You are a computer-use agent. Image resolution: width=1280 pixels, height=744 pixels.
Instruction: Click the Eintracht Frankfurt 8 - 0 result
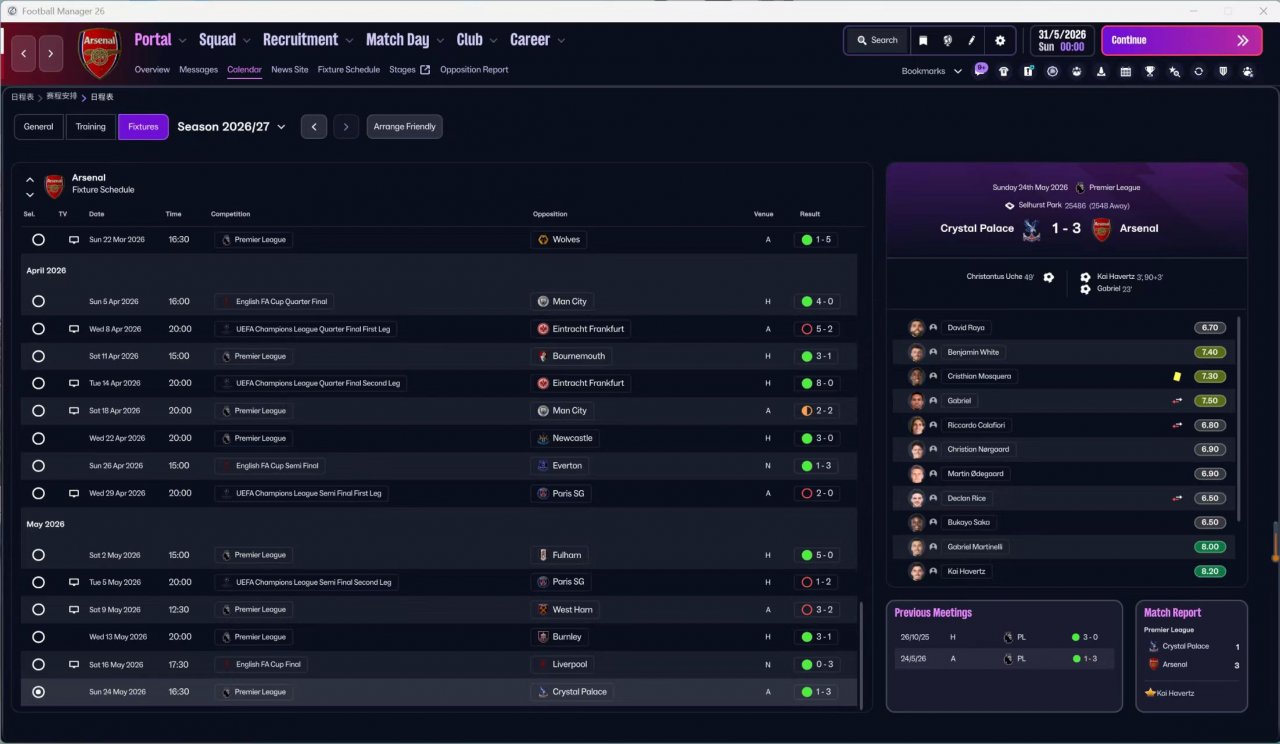(818, 383)
